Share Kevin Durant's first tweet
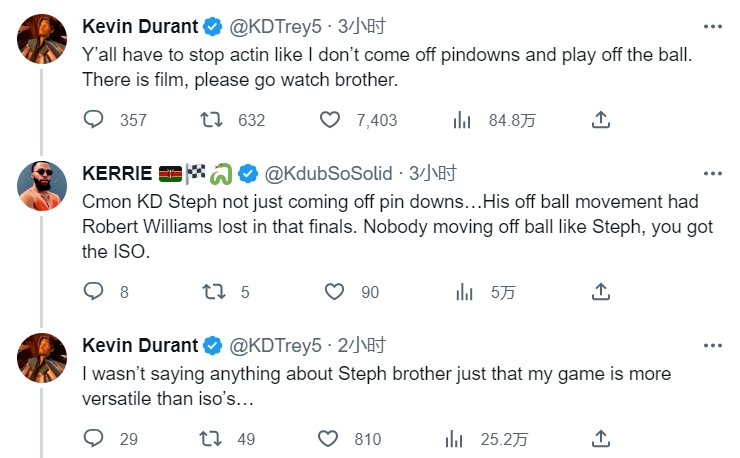 pyautogui.click(x=601, y=120)
